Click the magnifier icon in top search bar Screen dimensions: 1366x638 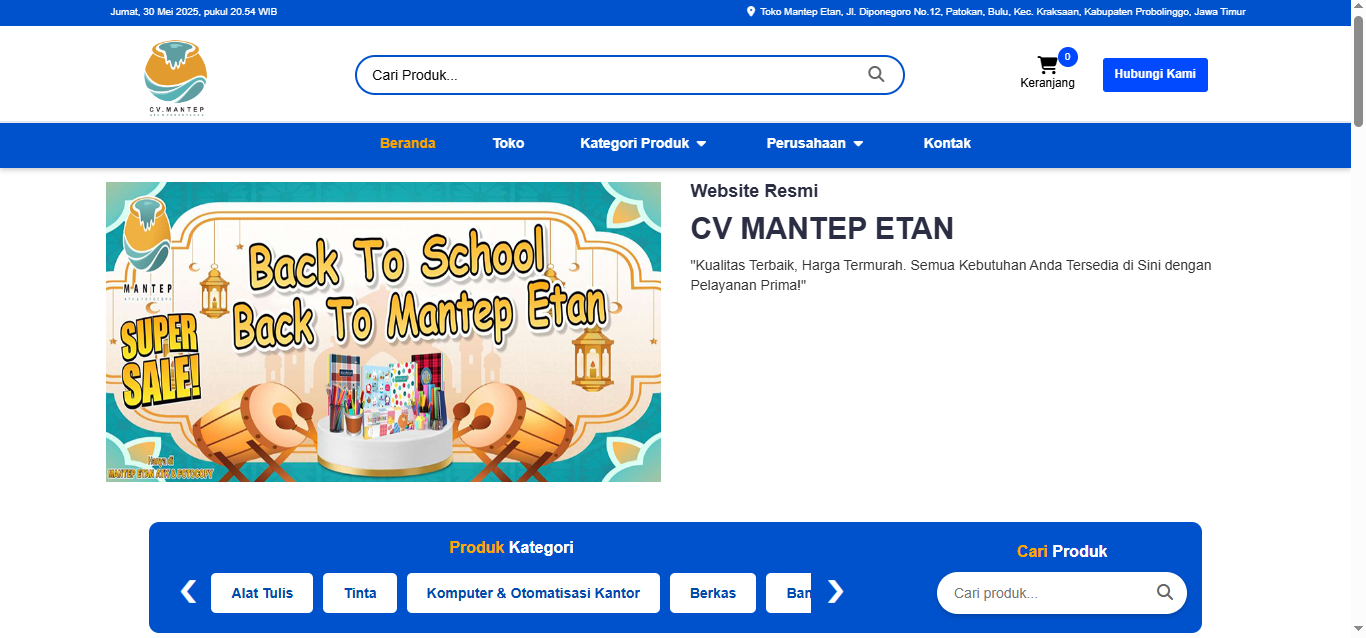coord(876,74)
